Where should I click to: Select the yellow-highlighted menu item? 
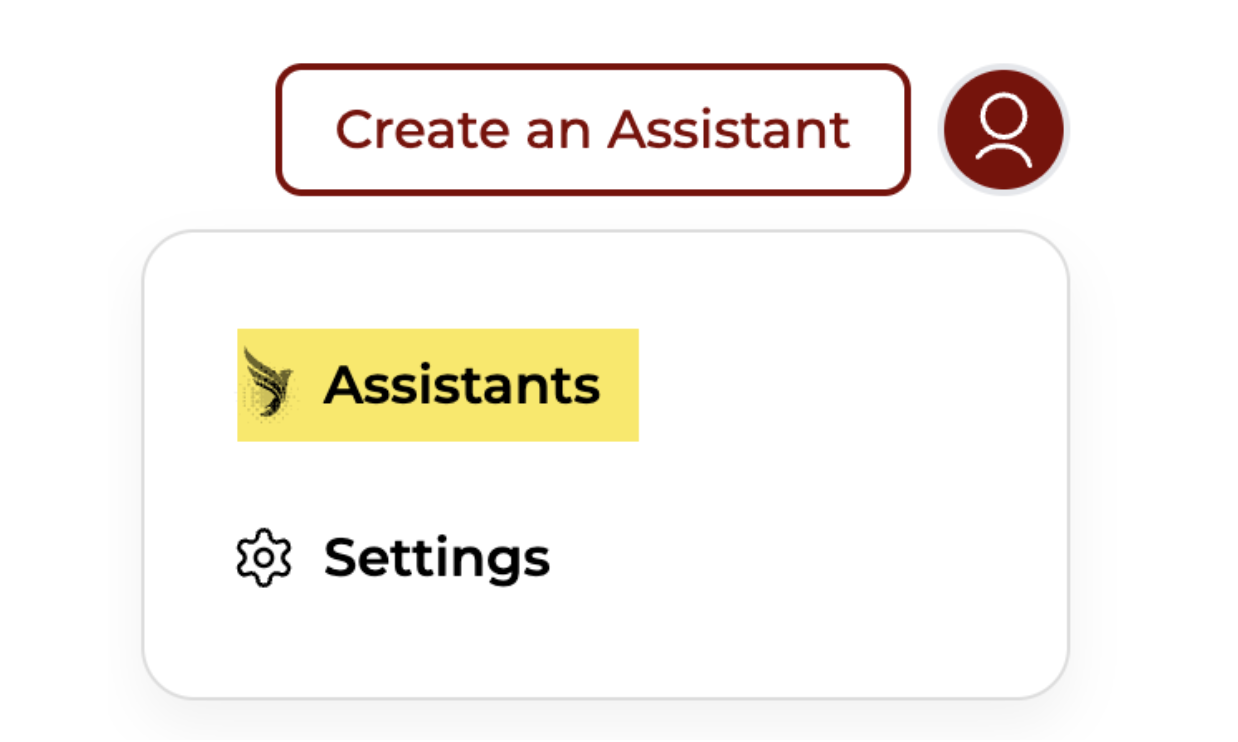[437, 383]
